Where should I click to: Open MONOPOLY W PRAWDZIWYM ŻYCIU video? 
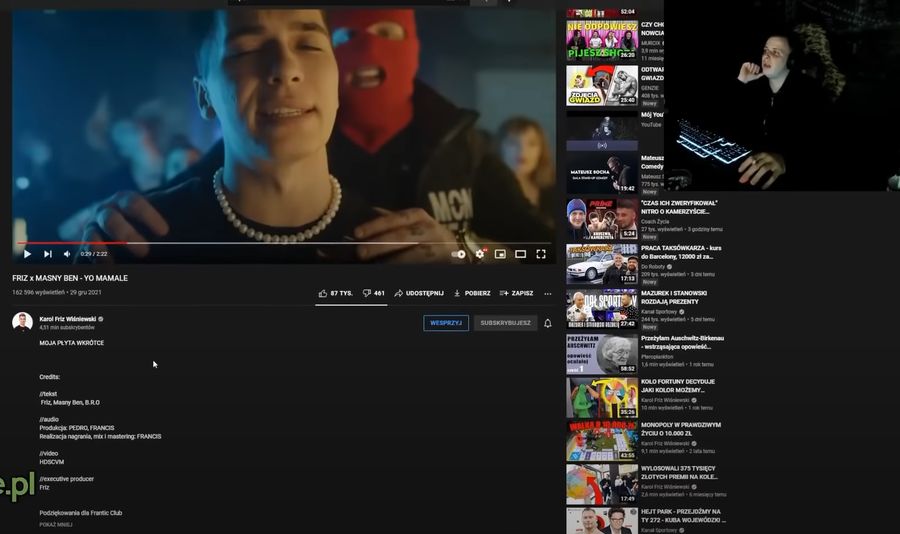[681, 429]
